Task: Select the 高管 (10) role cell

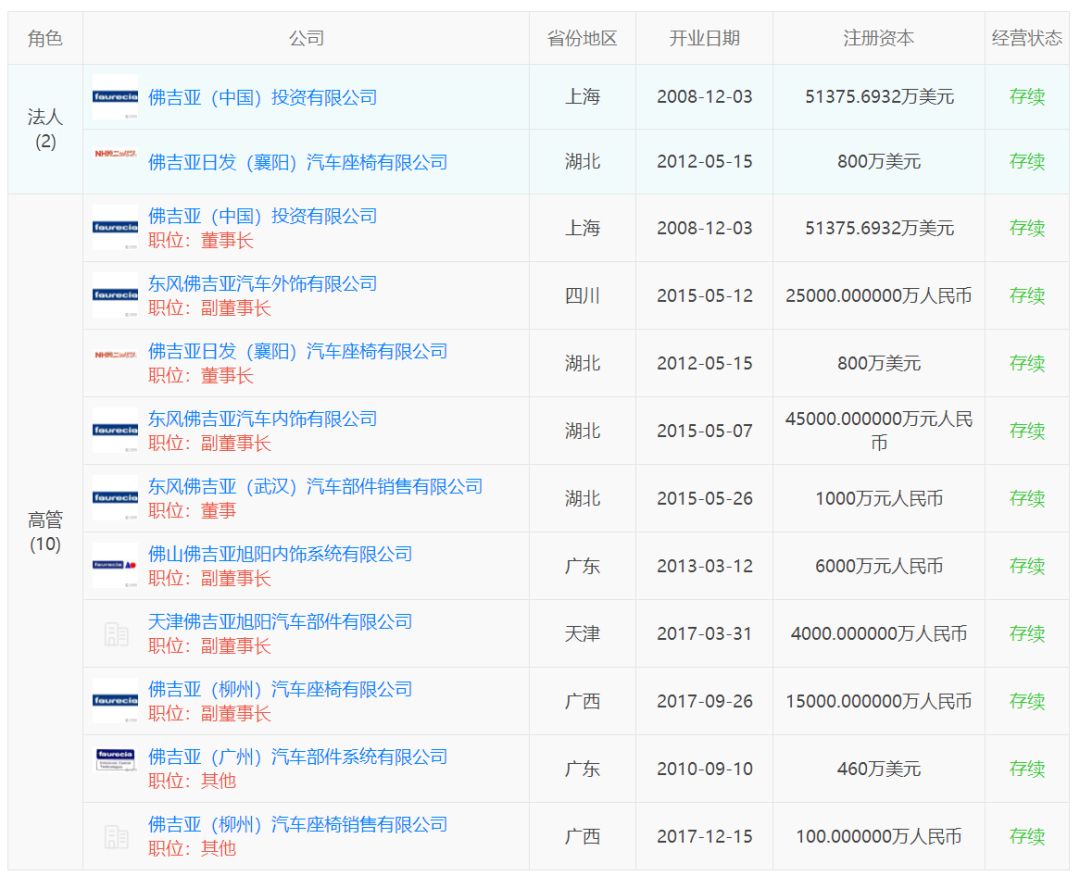Action: pos(45,532)
